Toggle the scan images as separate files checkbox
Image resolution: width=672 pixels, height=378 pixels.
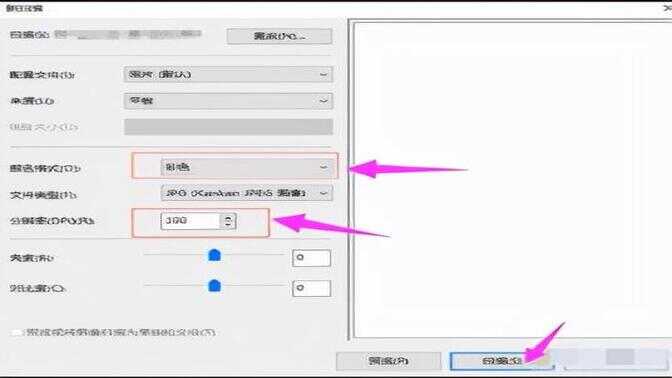[16, 332]
